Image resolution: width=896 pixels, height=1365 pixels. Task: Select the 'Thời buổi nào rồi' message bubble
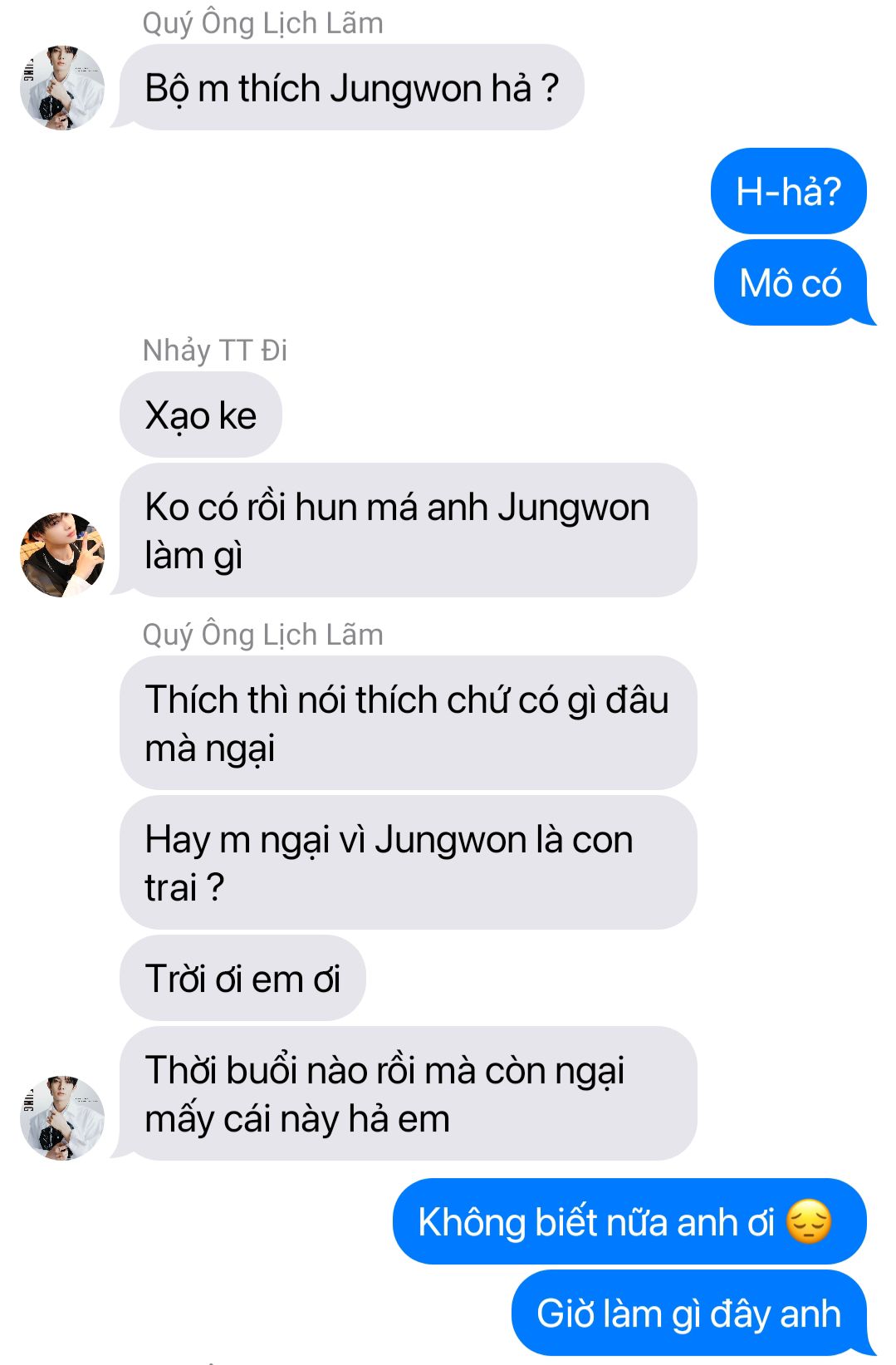tap(409, 1093)
